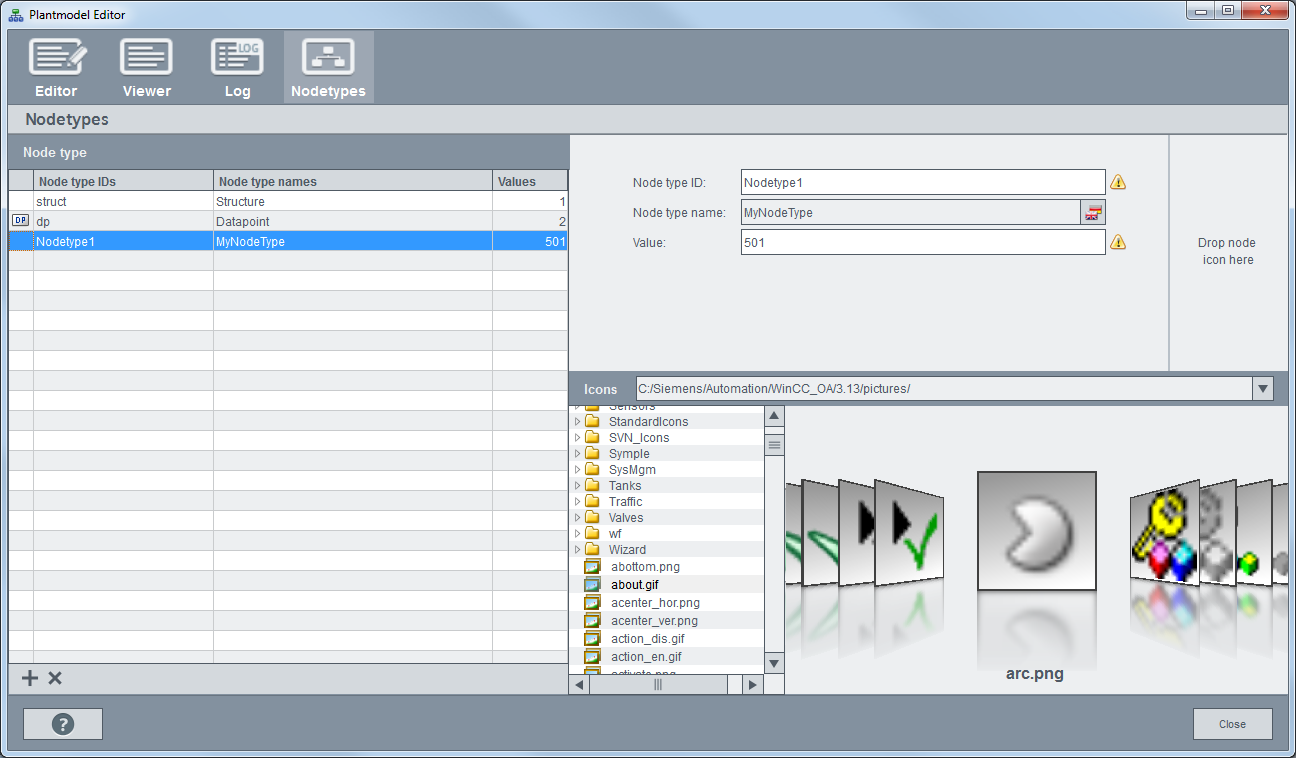
Task: Click the Node type ID input field
Action: pyautogui.click(x=922, y=182)
